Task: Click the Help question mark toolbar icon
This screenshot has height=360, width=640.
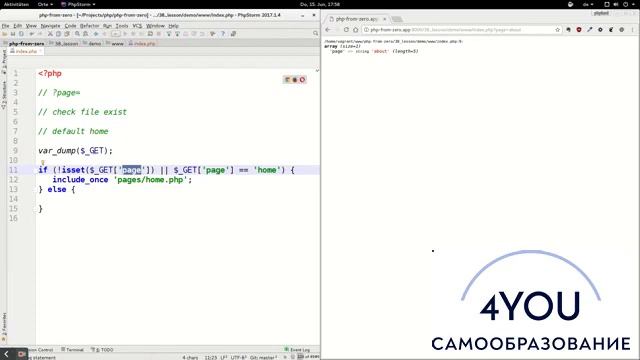Action: [223, 34]
